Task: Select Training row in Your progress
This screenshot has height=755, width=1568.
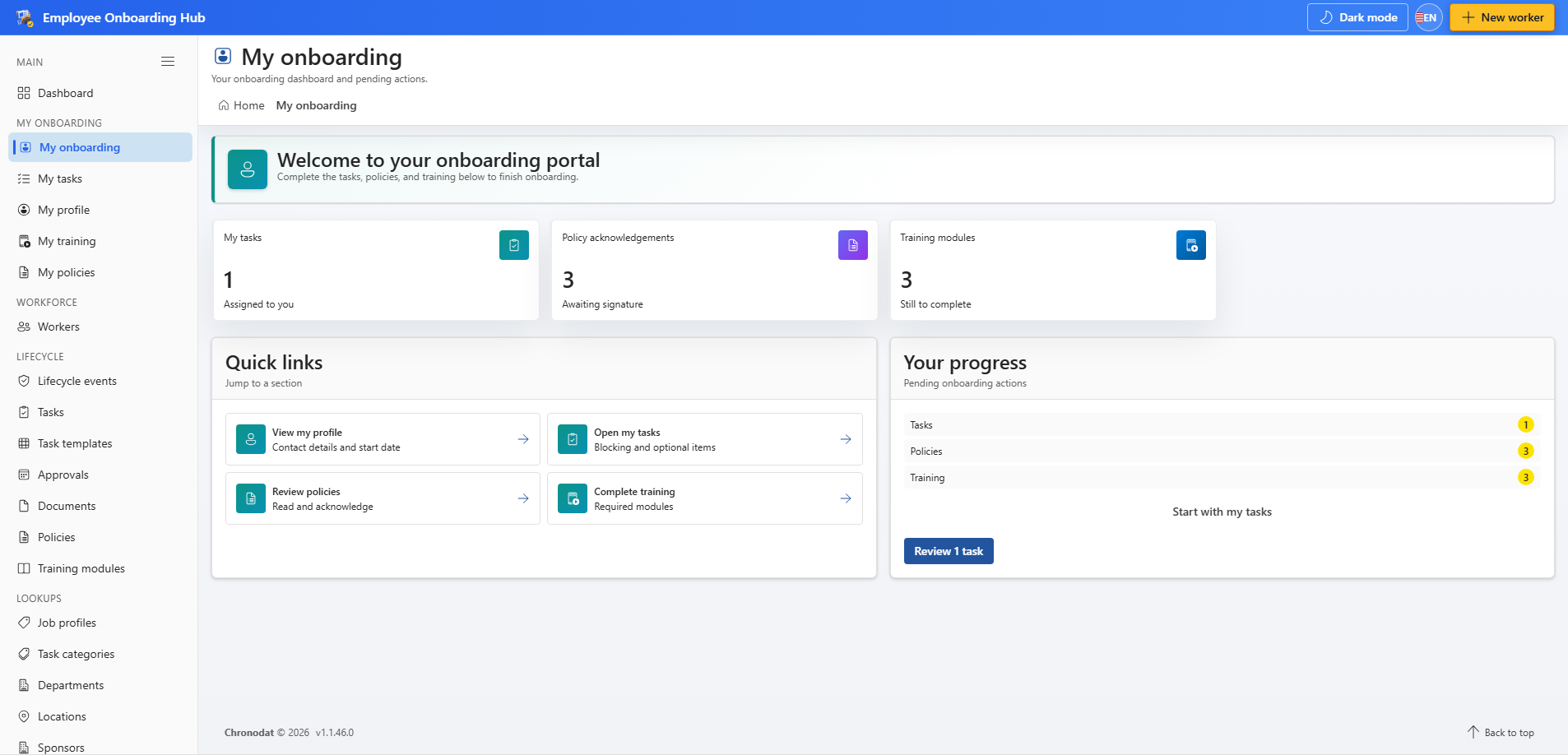Action: click(1222, 477)
